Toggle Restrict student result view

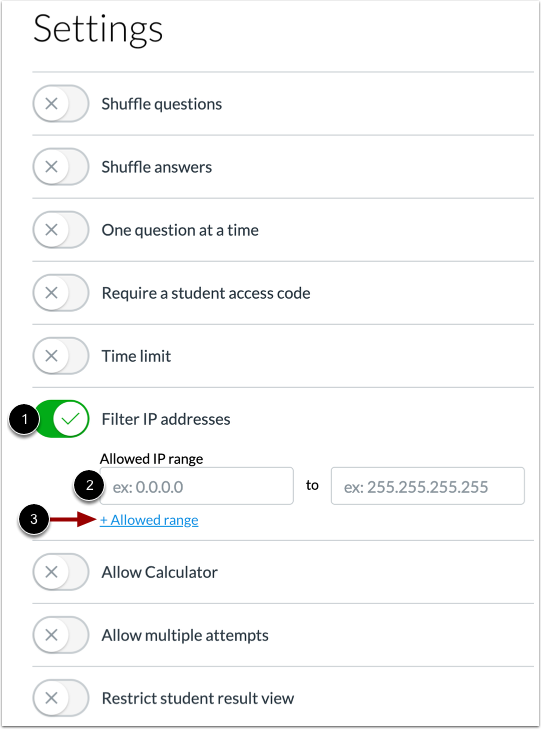[x=60, y=698]
